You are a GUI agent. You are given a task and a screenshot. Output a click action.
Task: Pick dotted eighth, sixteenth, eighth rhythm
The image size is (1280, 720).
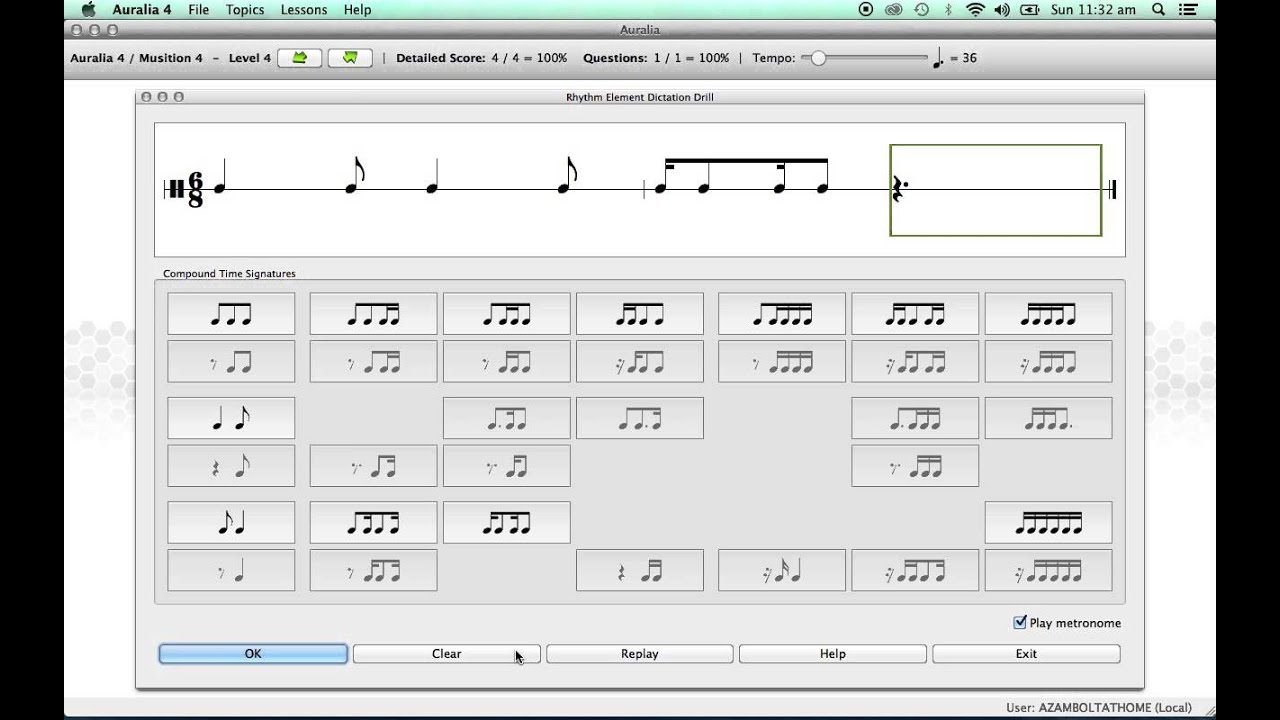pos(507,418)
